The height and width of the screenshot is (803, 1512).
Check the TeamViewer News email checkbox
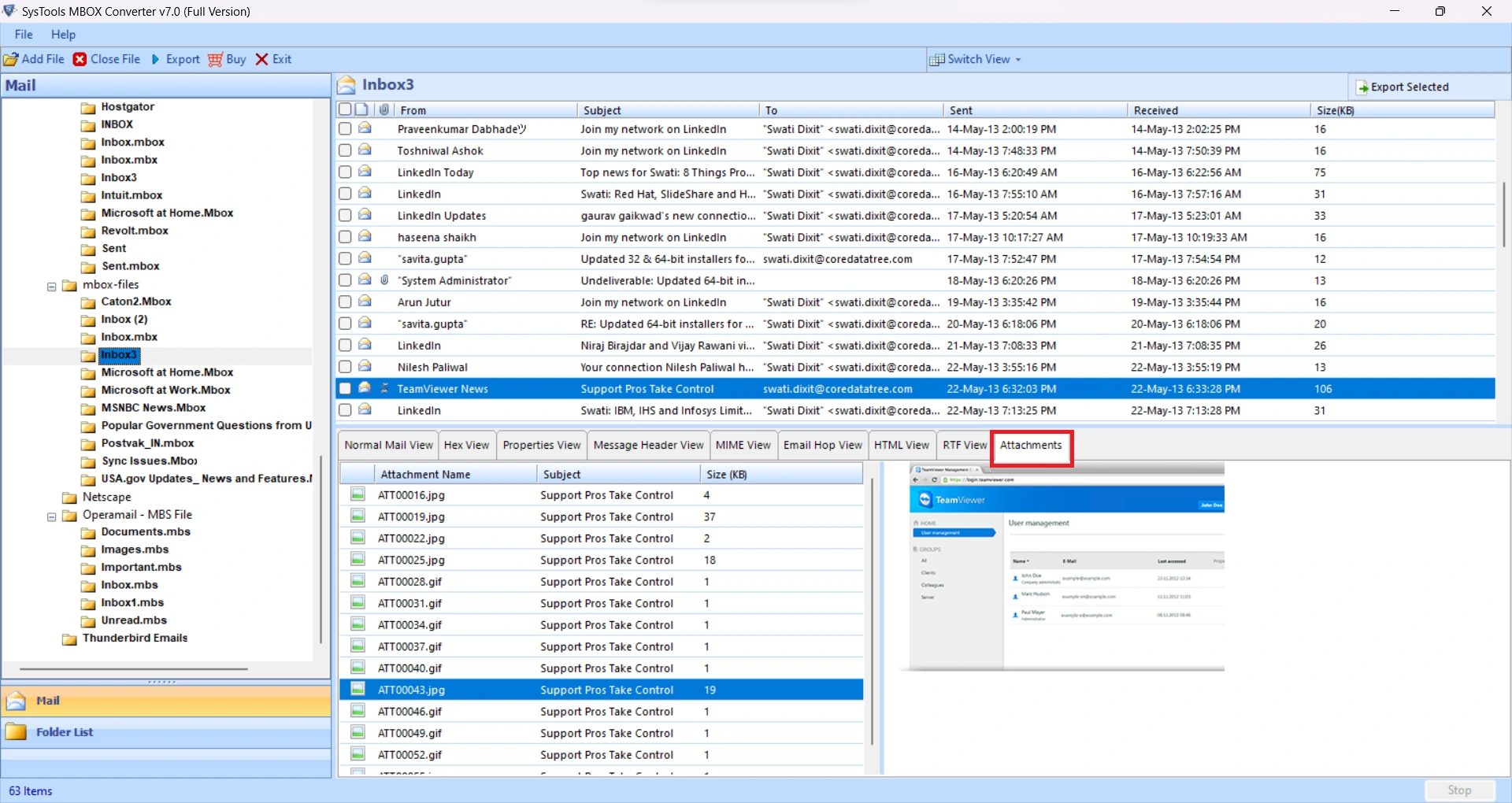coord(345,388)
